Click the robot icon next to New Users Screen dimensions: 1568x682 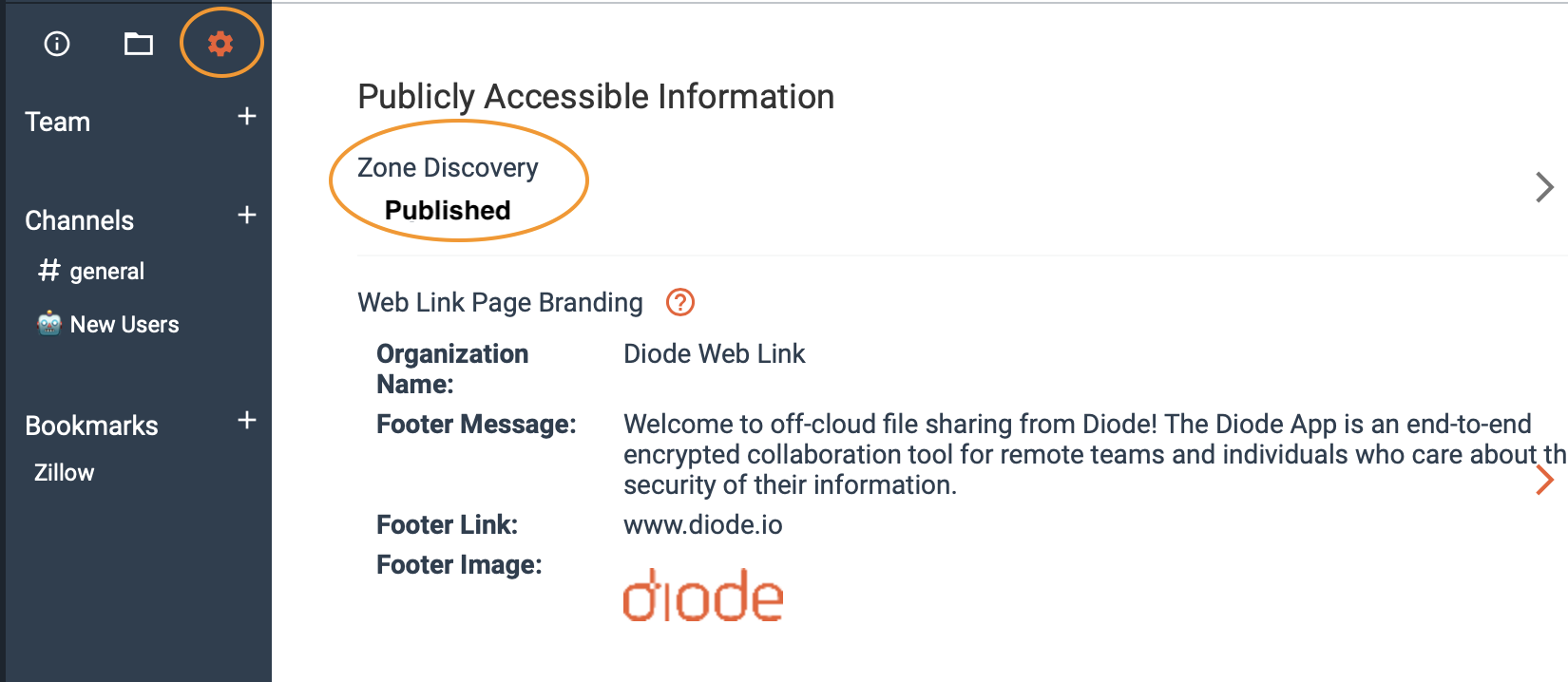(x=49, y=324)
